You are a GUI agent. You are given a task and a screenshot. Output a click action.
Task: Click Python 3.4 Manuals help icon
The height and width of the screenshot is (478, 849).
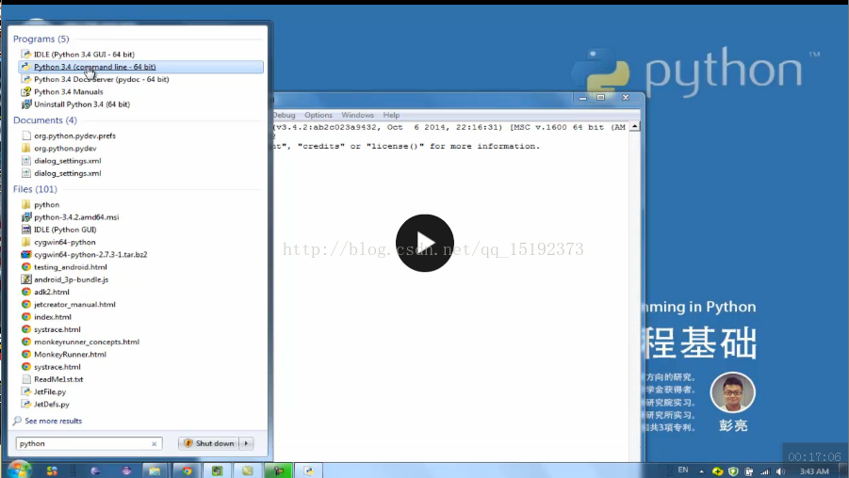26,91
